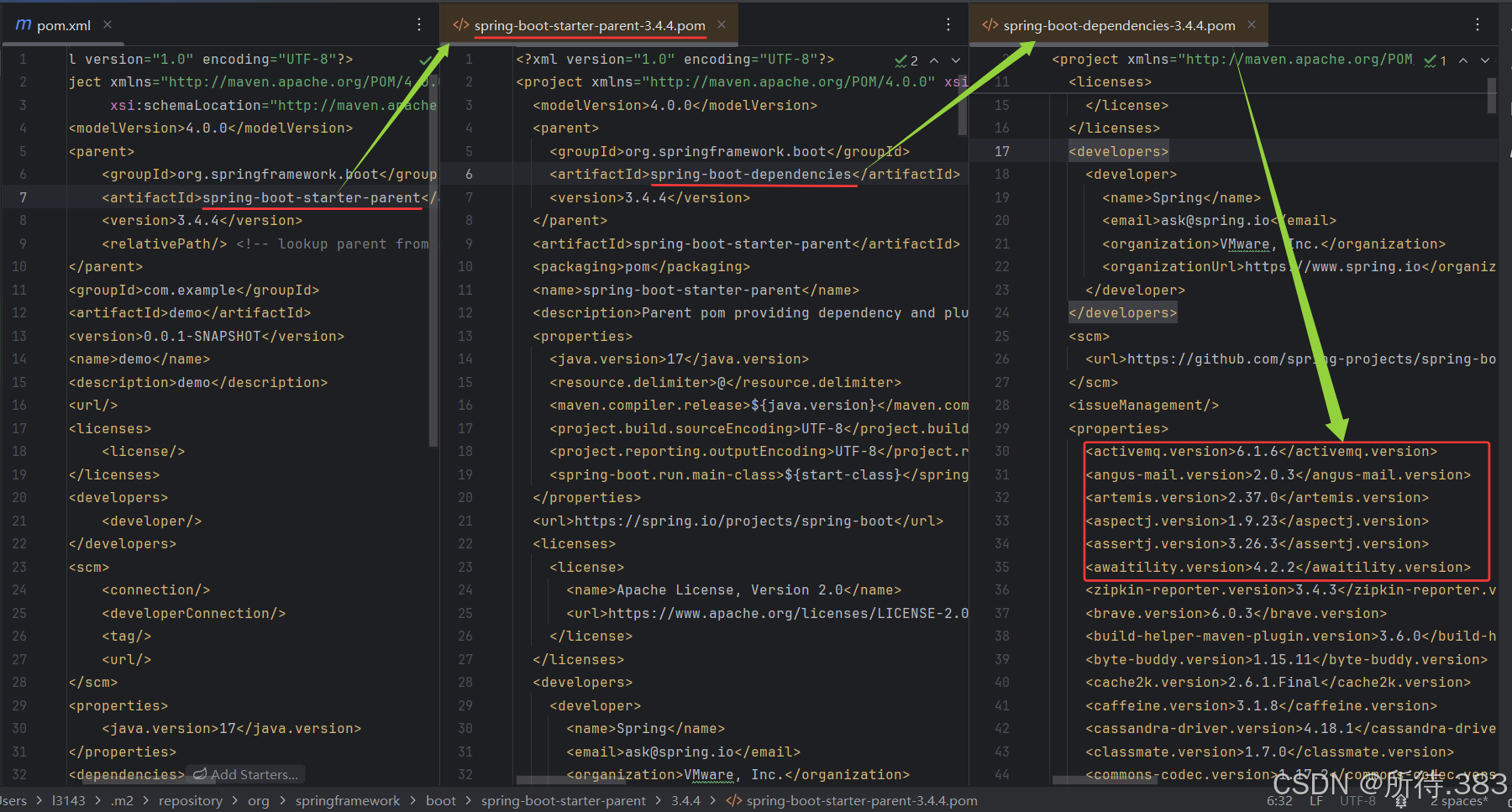Viewport: 1512px width, 812px height.
Task: Switch to spring-boot-starter-parent-3.4.4.pom tab
Action: click(x=590, y=25)
